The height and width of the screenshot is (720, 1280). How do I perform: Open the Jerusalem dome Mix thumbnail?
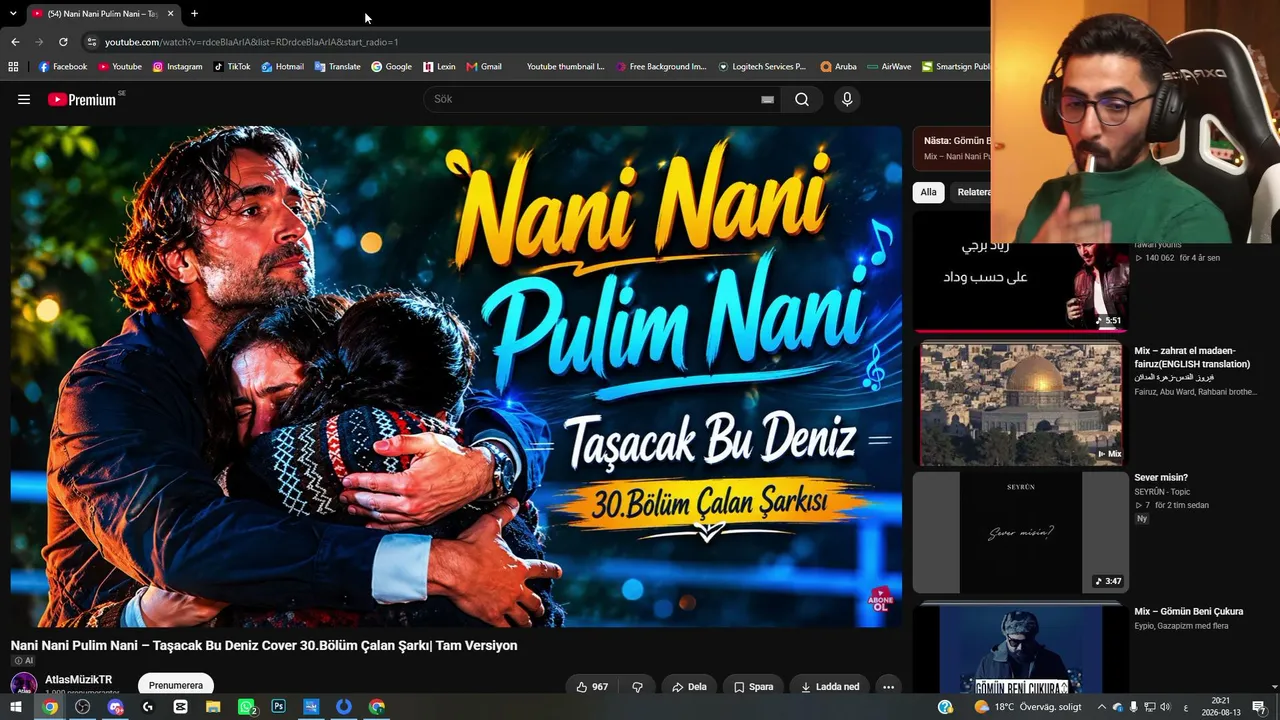click(x=1021, y=404)
